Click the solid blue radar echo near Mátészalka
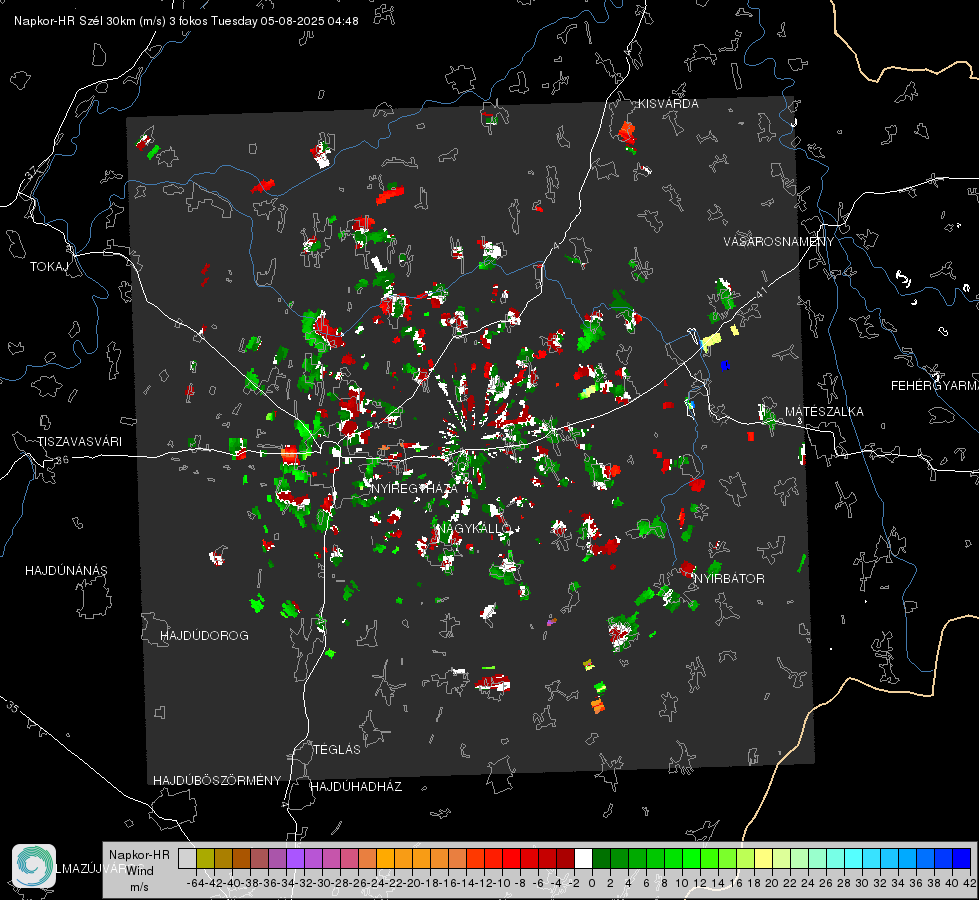Image resolution: width=979 pixels, height=900 pixels. [x=725, y=365]
